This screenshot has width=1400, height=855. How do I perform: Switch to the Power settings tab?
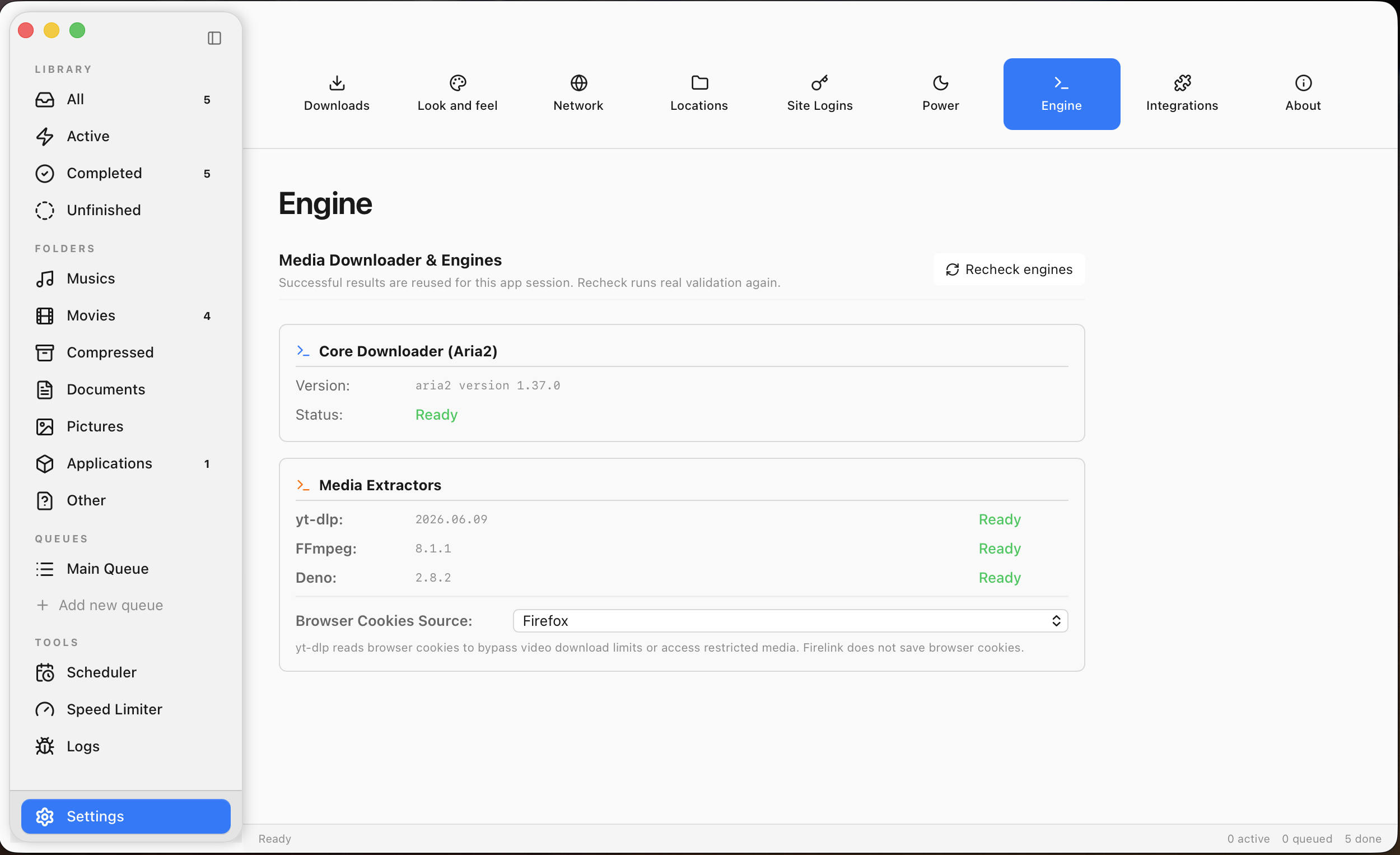[940, 94]
